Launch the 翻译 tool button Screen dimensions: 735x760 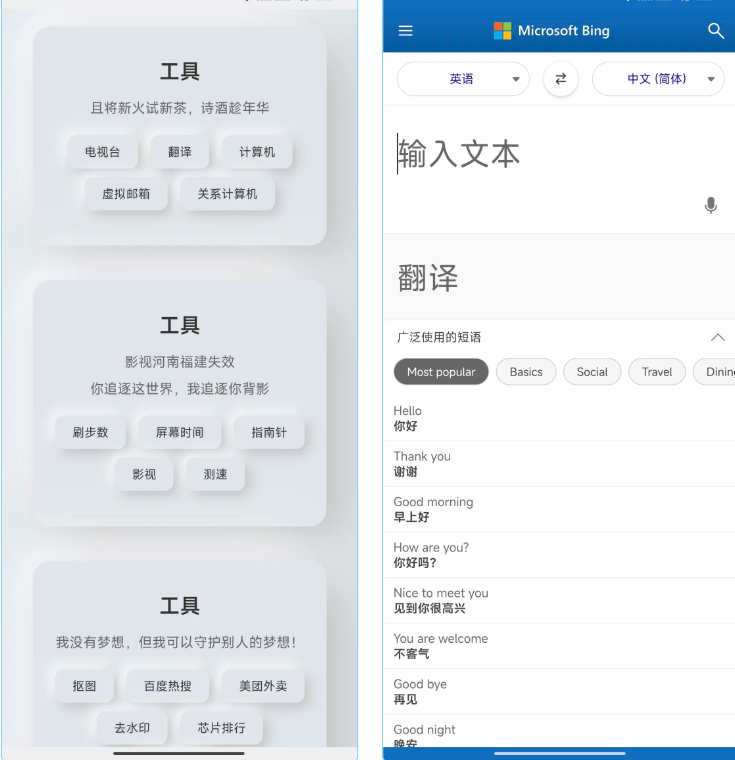(180, 152)
